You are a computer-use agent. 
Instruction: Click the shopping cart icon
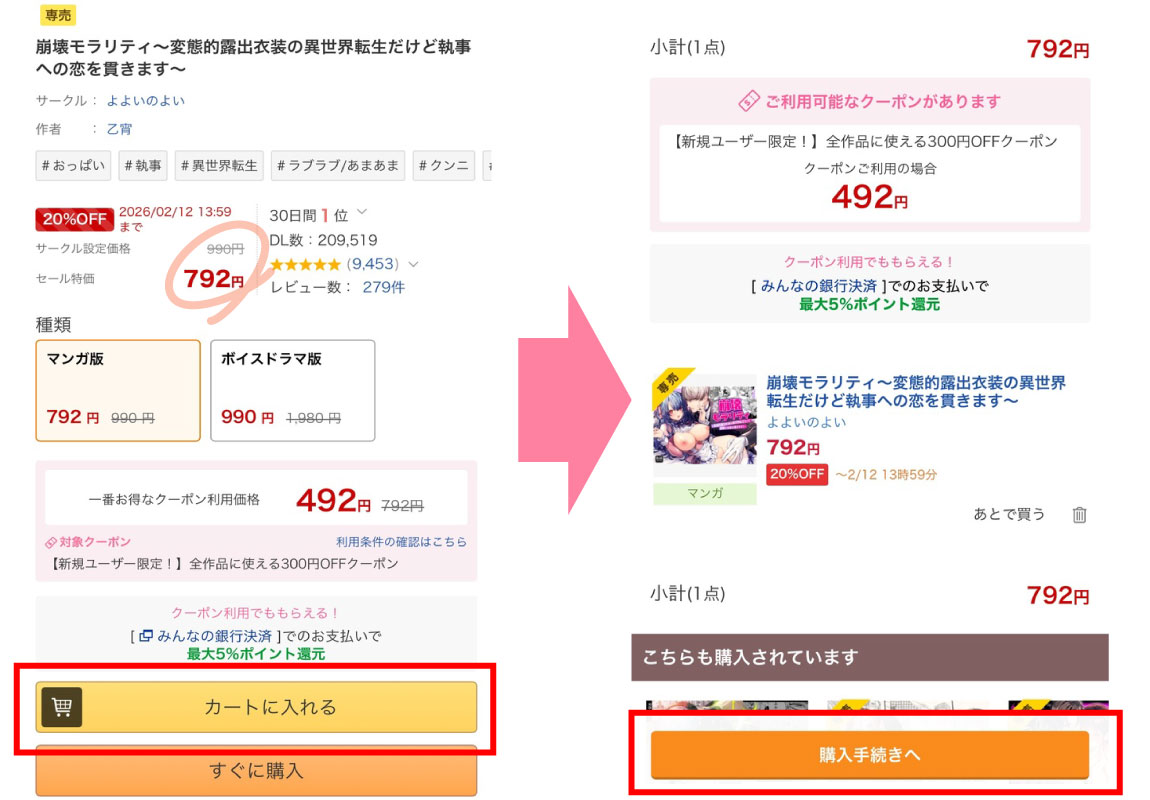coord(61,707)
